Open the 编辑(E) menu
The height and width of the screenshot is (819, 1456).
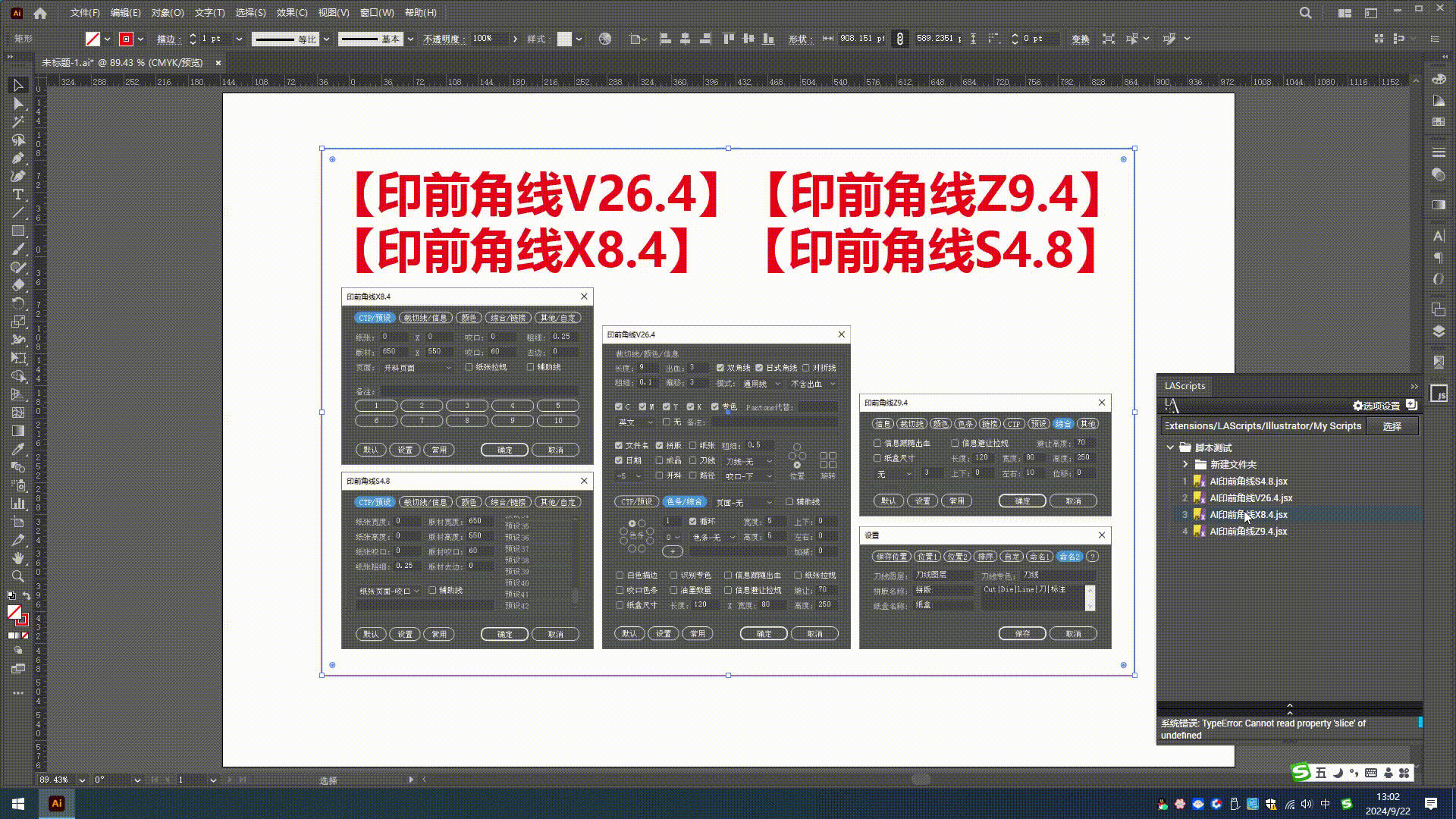point(126,13)
